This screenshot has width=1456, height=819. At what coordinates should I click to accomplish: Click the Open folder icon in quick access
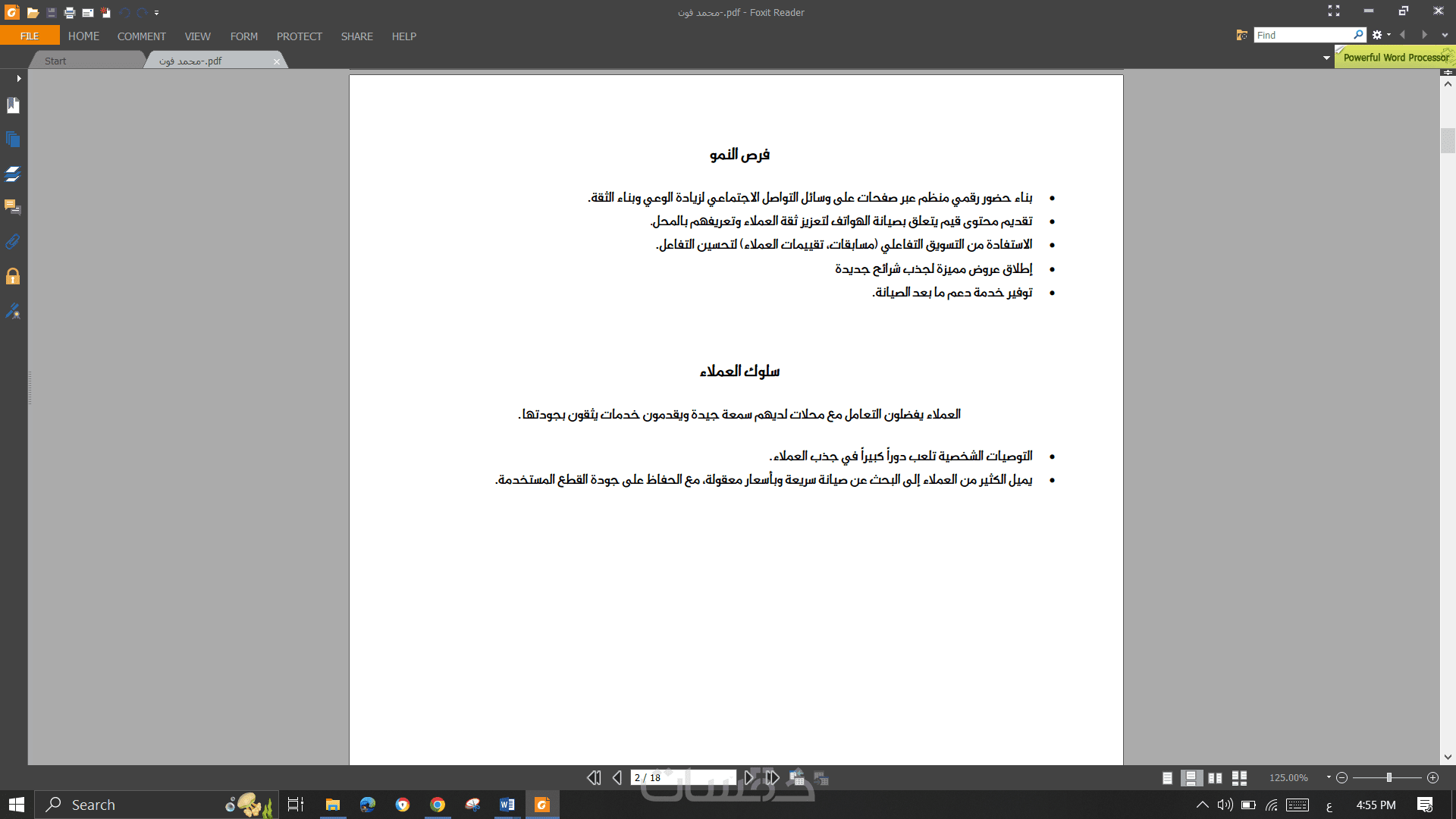pos(33,13)
